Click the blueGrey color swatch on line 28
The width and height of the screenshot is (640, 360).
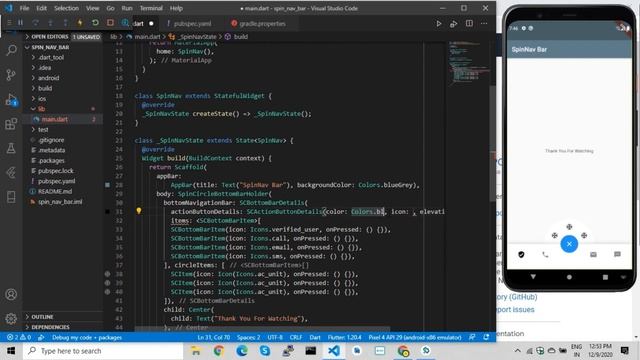tap(107, 185)
